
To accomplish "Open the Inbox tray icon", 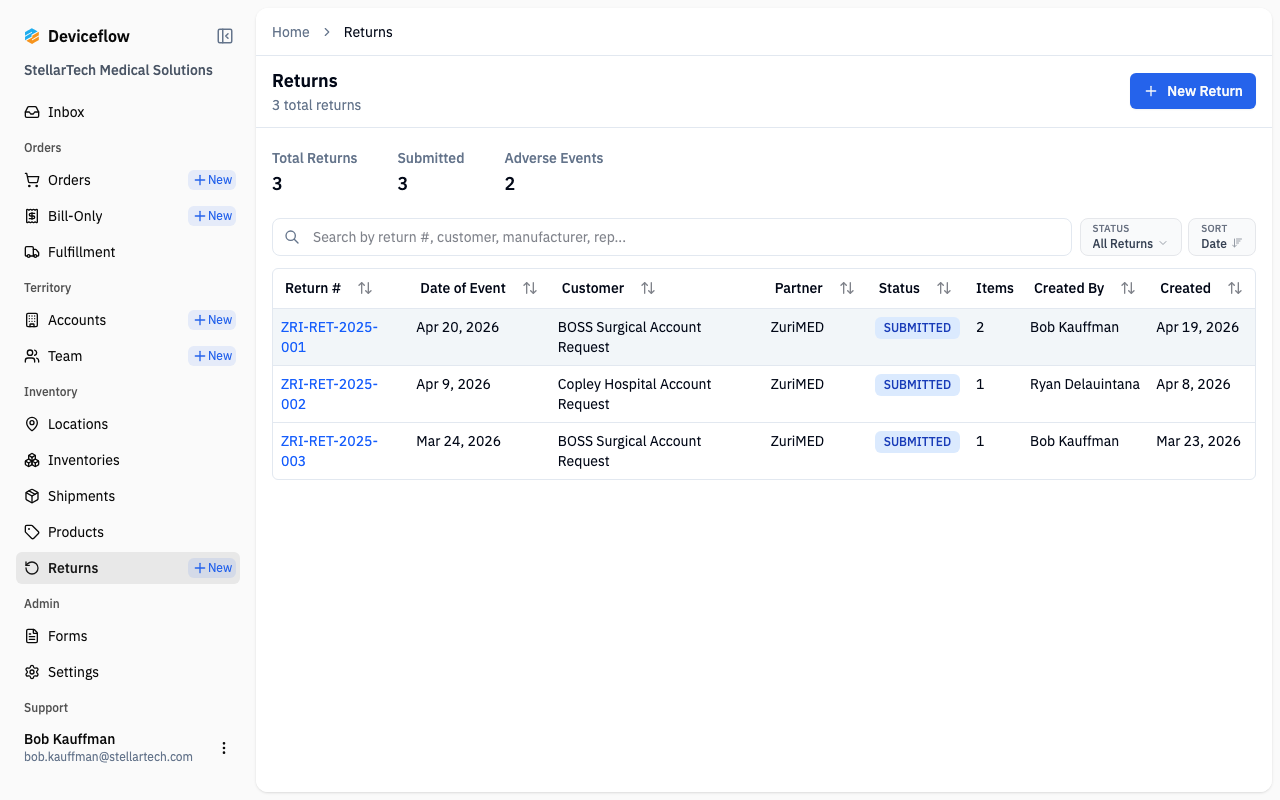I will [x=32, y=112].
